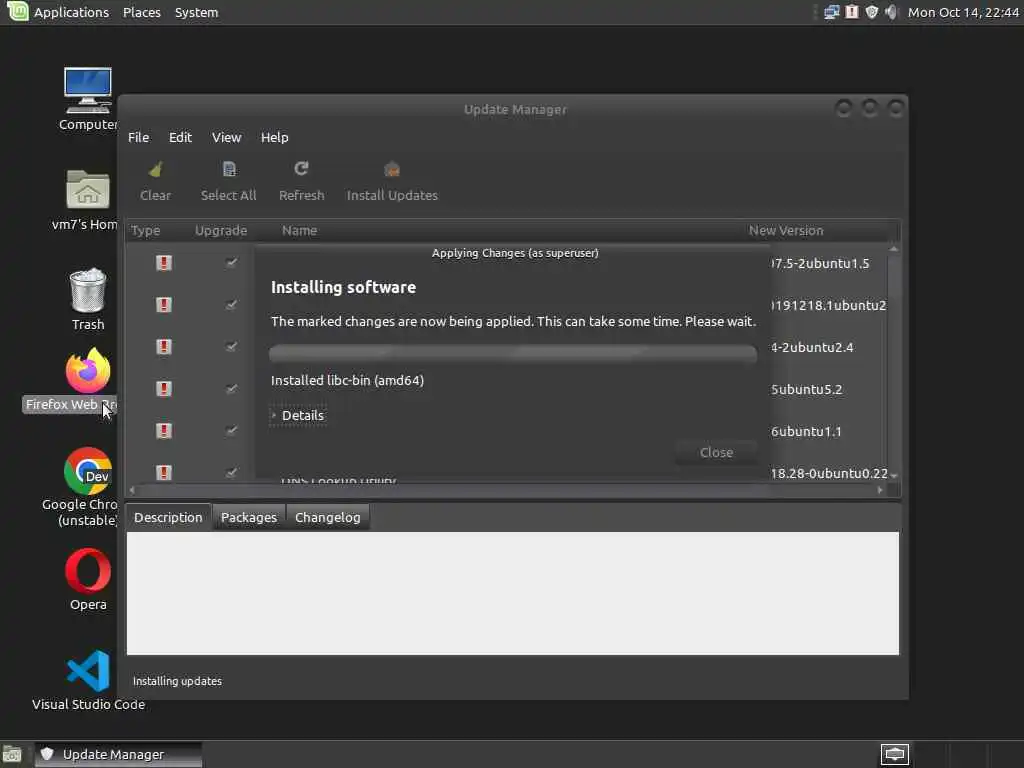
Task: Switch to the Changelog tab
Action: [x=328, y=517]
